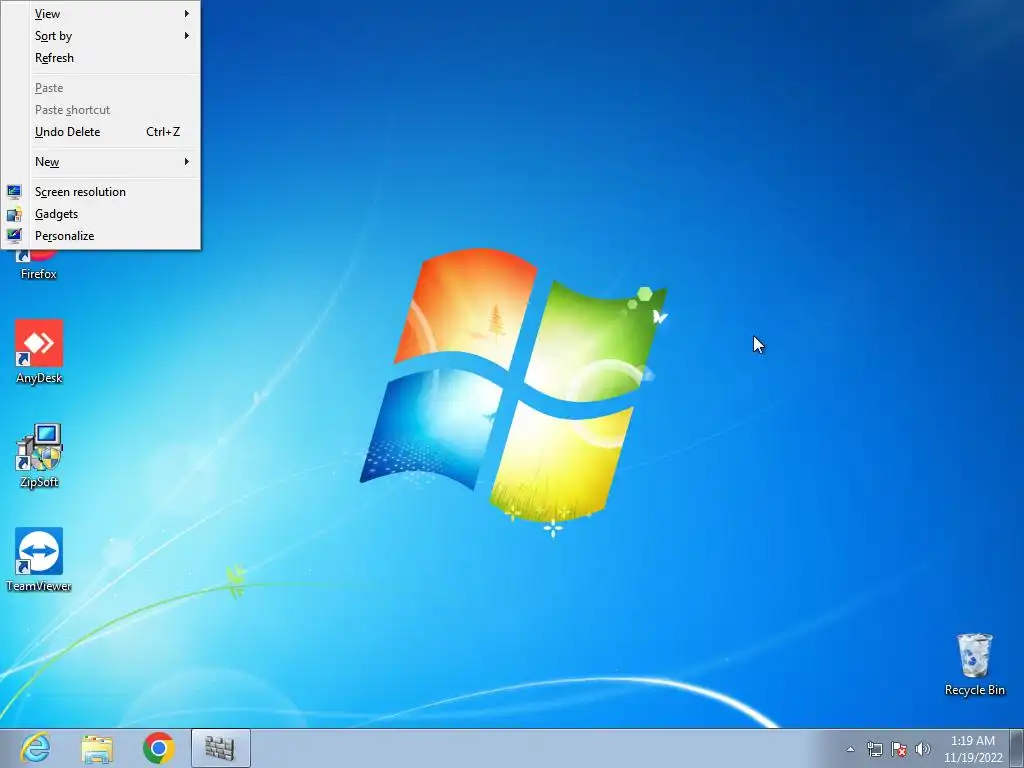This screenshot has height=768, width=1024.
Task: Click the TeamViewer label text
Action: pyautogui.click(x=39, y=586)
